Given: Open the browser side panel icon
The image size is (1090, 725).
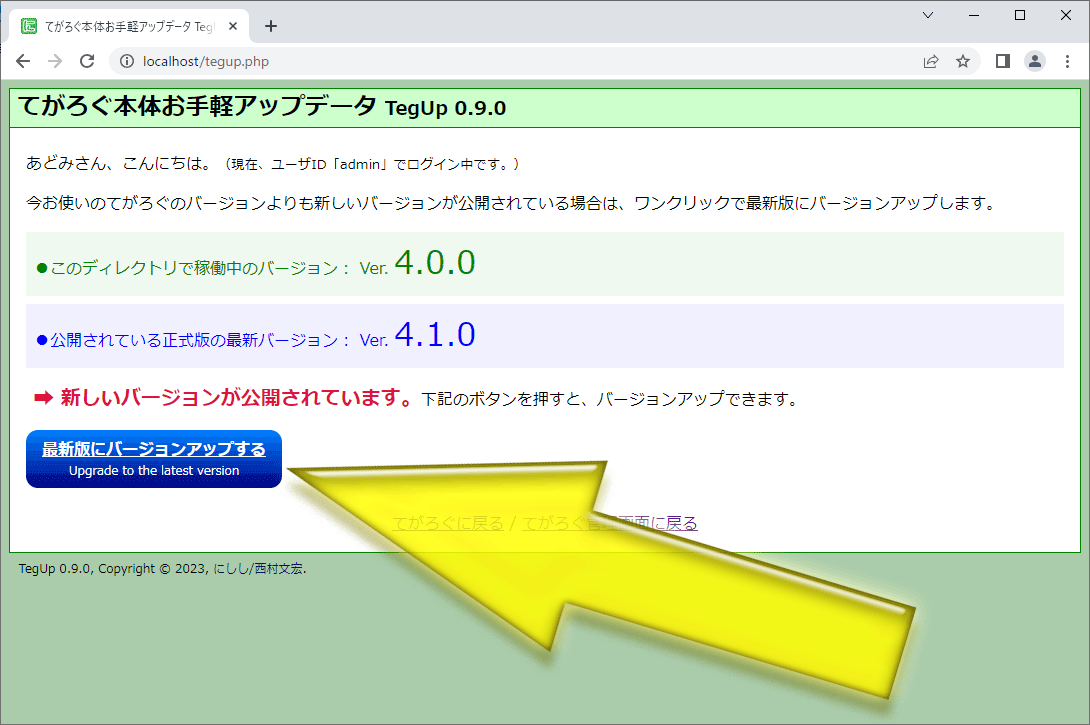Looking at the screenshot, I should coord(1002,61).
